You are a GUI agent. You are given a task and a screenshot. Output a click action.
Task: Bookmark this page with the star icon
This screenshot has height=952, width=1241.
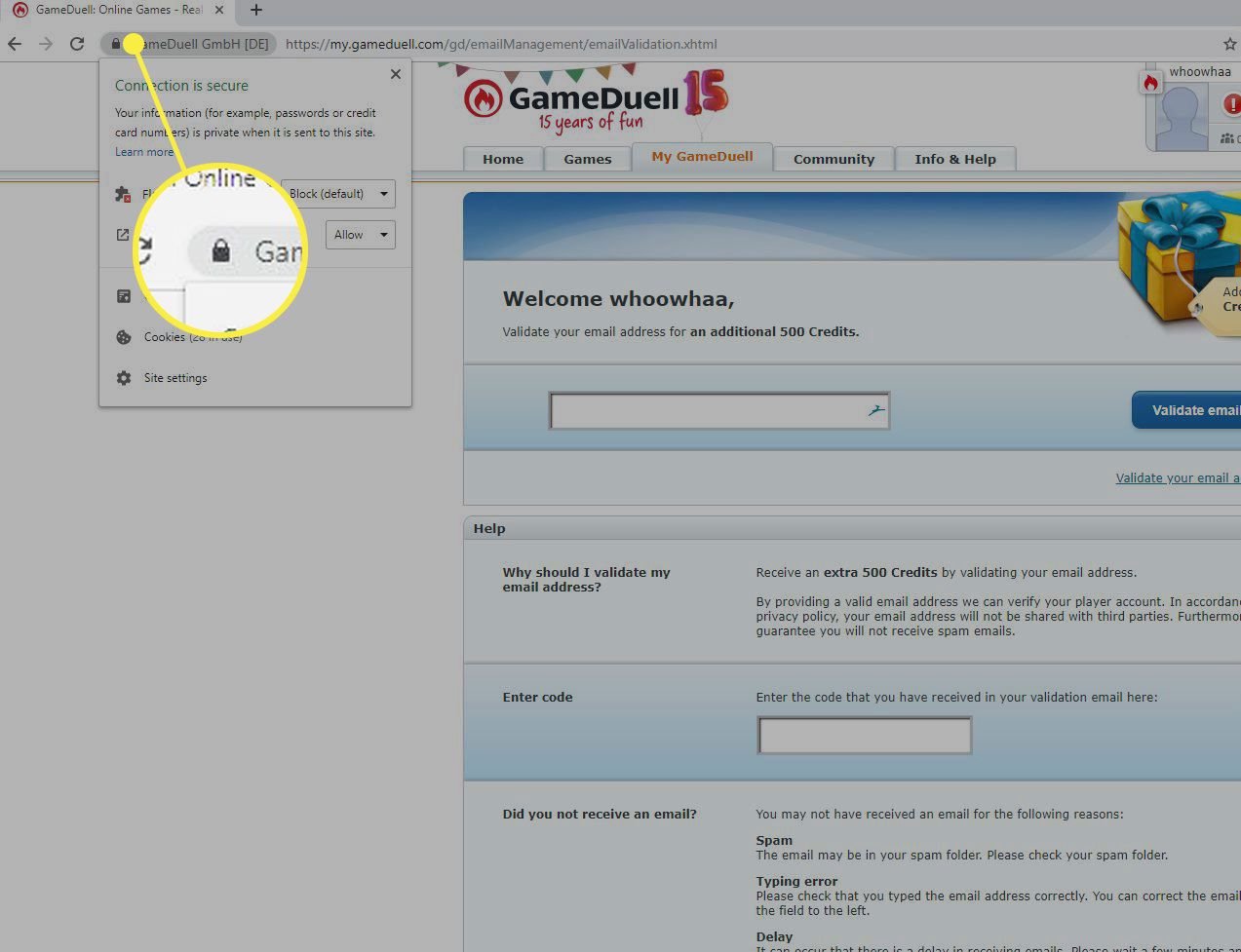[x=1229, y=44]
